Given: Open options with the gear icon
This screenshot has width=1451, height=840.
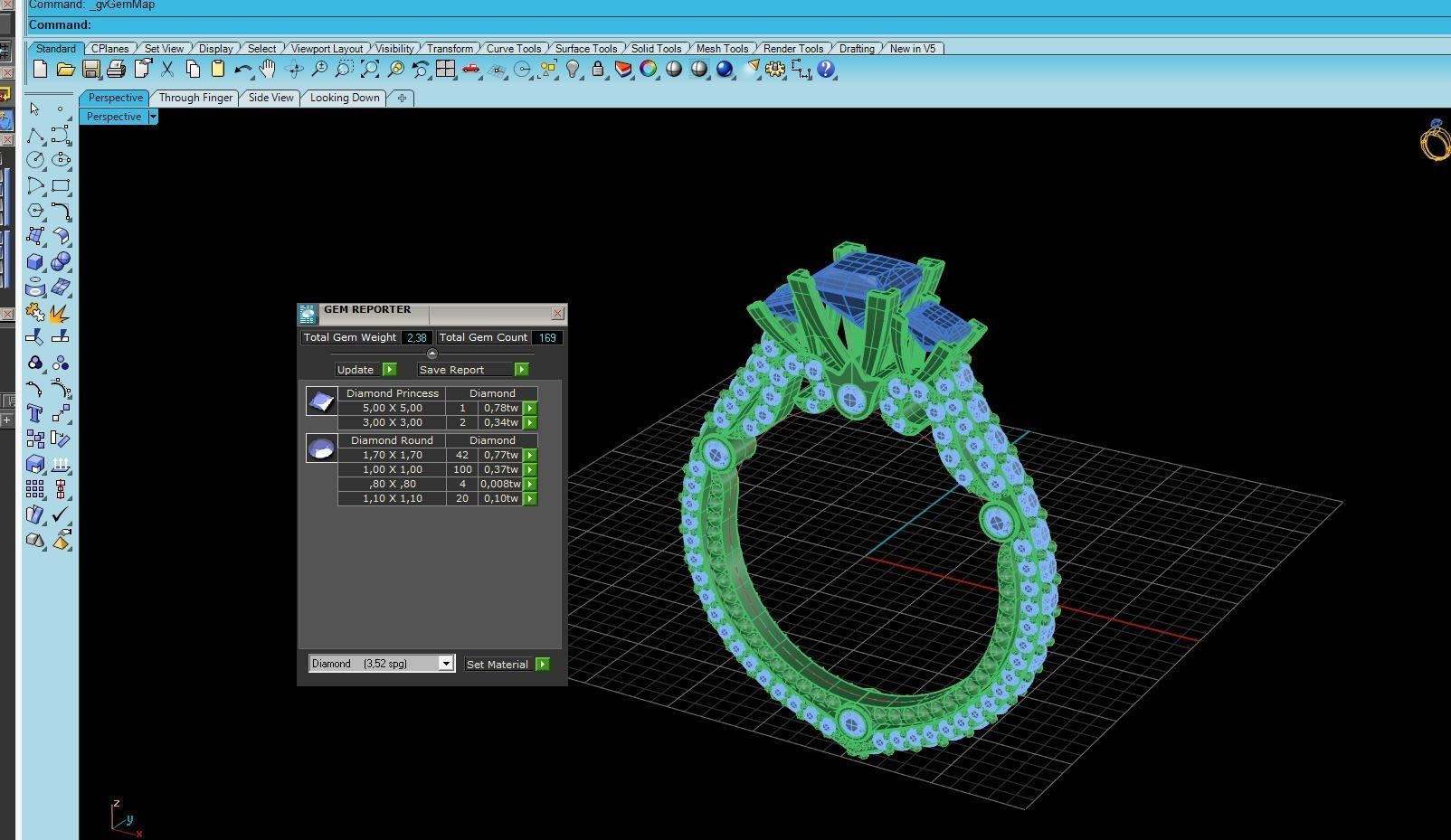Looking at the screenshot, I should click(x=775, y=70).
